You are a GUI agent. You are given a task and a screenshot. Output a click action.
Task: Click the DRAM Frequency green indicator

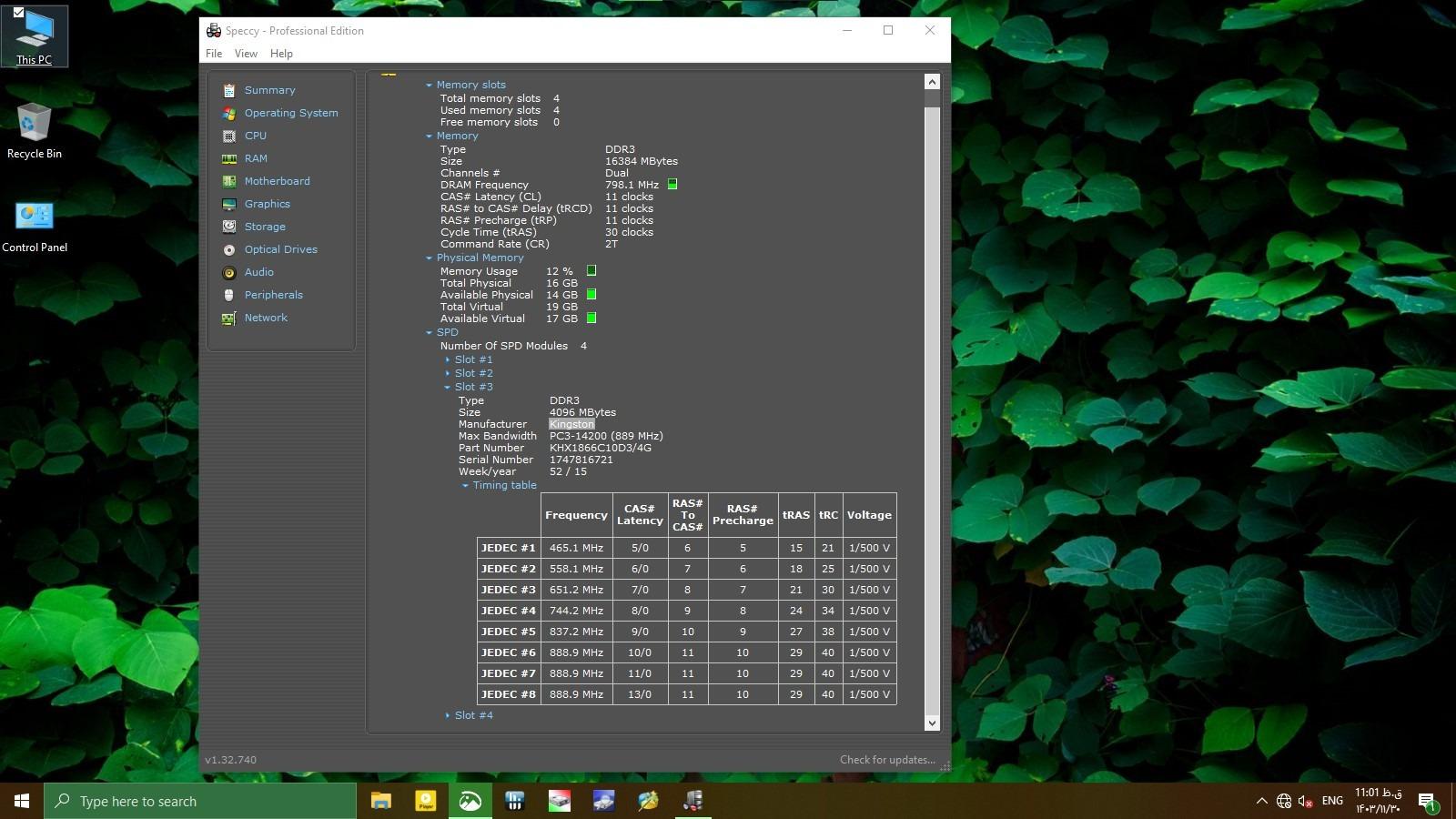coord(672,185)
